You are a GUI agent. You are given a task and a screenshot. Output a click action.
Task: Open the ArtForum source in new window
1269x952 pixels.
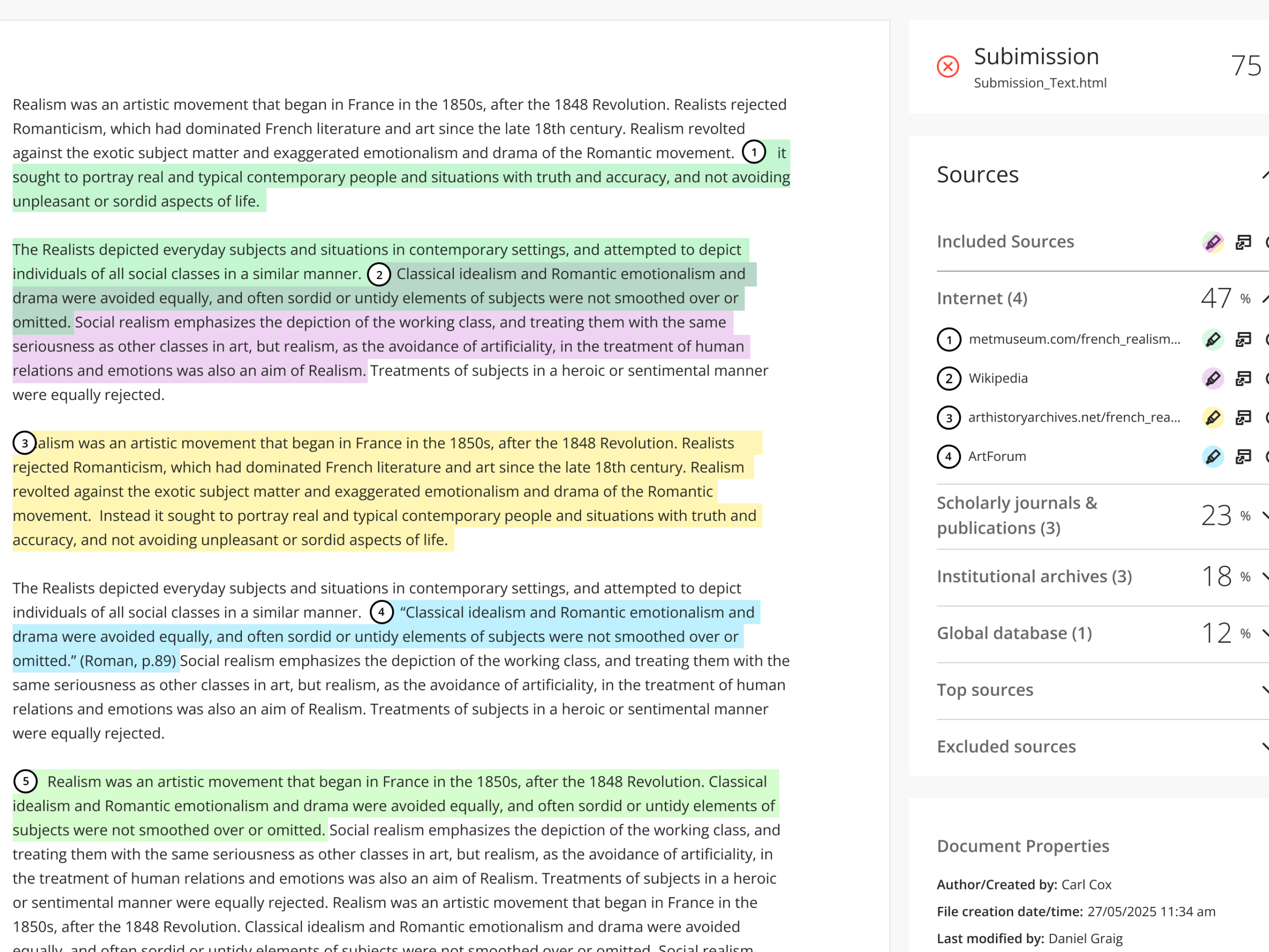click(1243, 456)
